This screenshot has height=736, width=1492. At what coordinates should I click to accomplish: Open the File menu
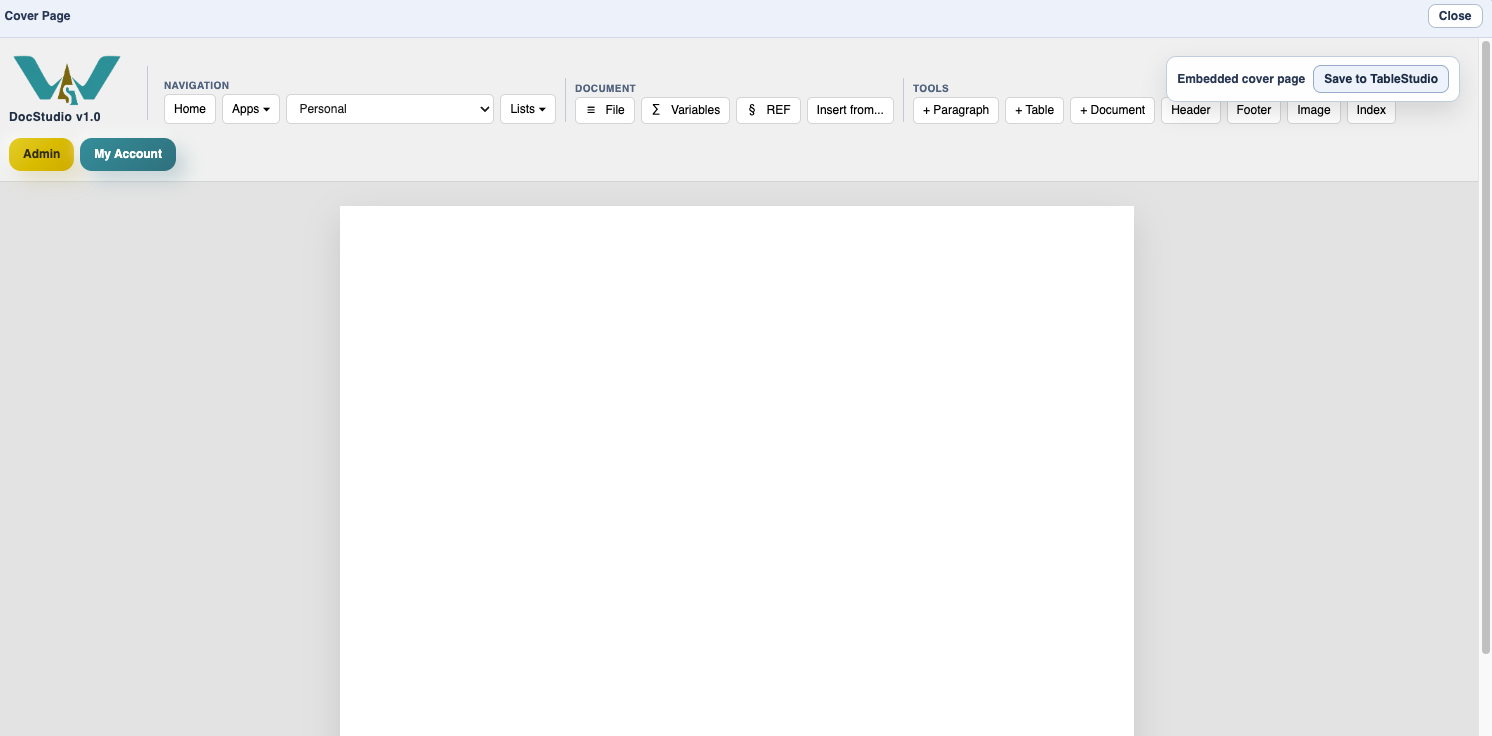(x=605, y=110)
